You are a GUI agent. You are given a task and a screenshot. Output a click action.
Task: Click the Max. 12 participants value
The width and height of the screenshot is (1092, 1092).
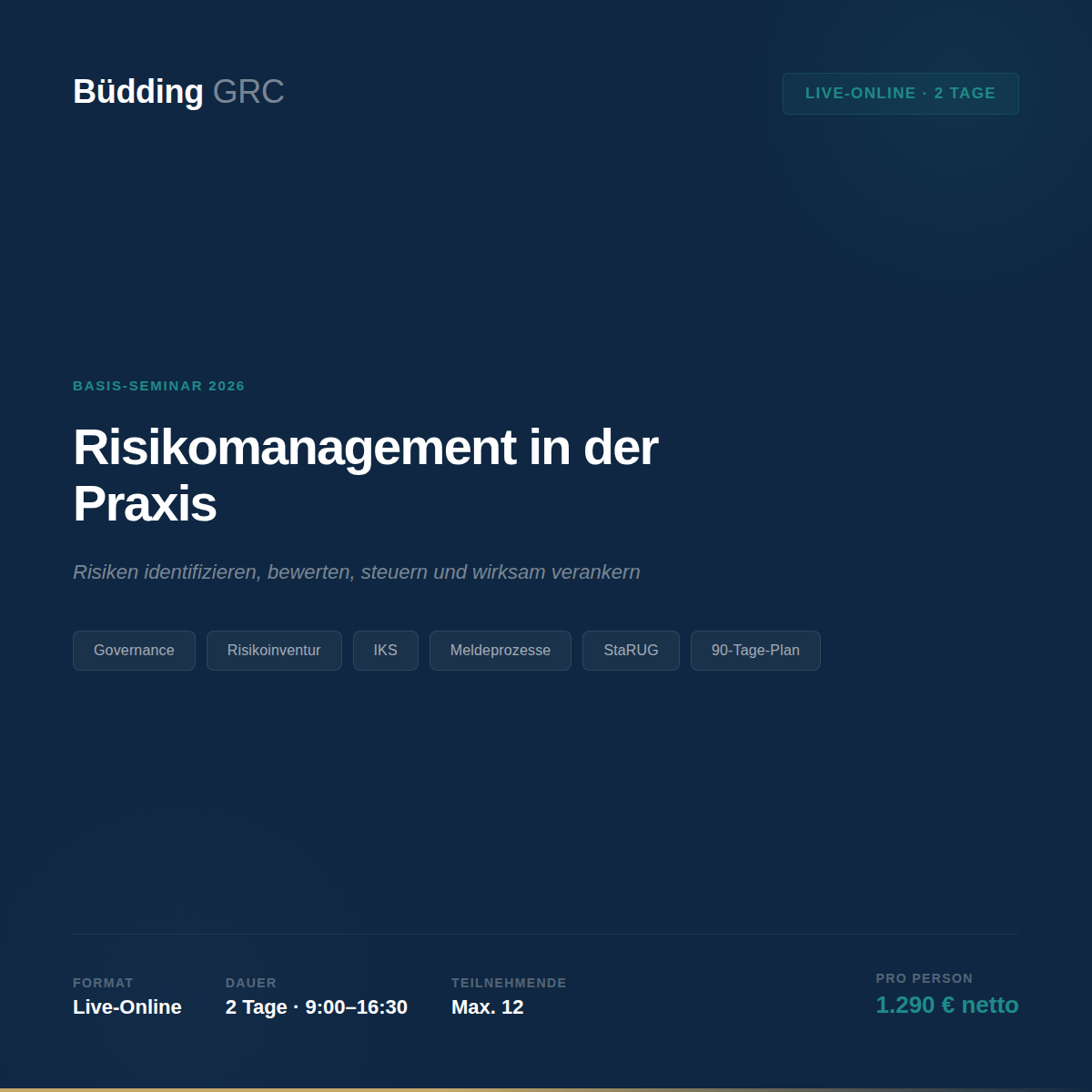pyautogui.click(x=488, y=1007)
